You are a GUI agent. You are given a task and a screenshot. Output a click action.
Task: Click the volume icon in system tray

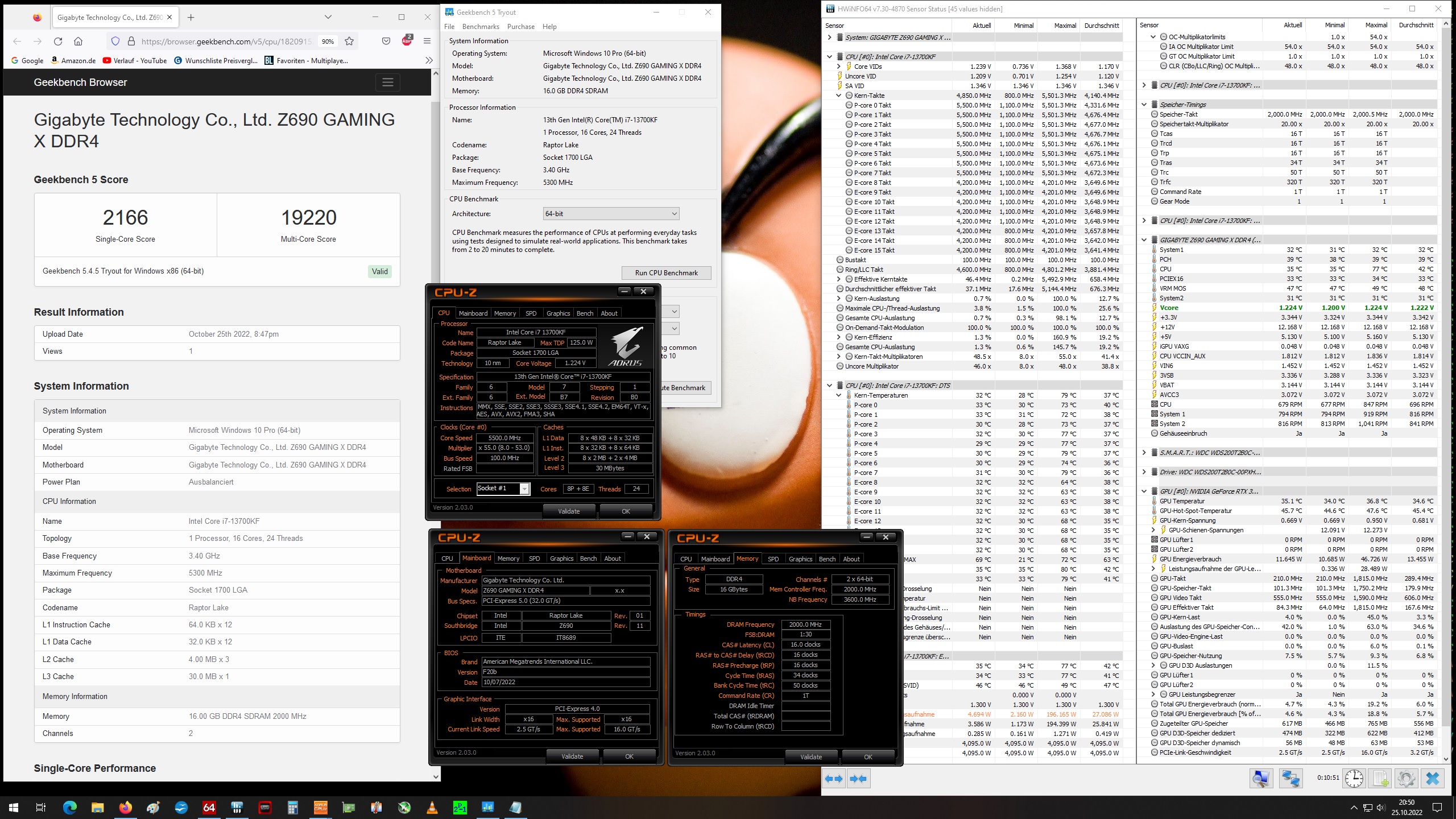click(1381, 808)
